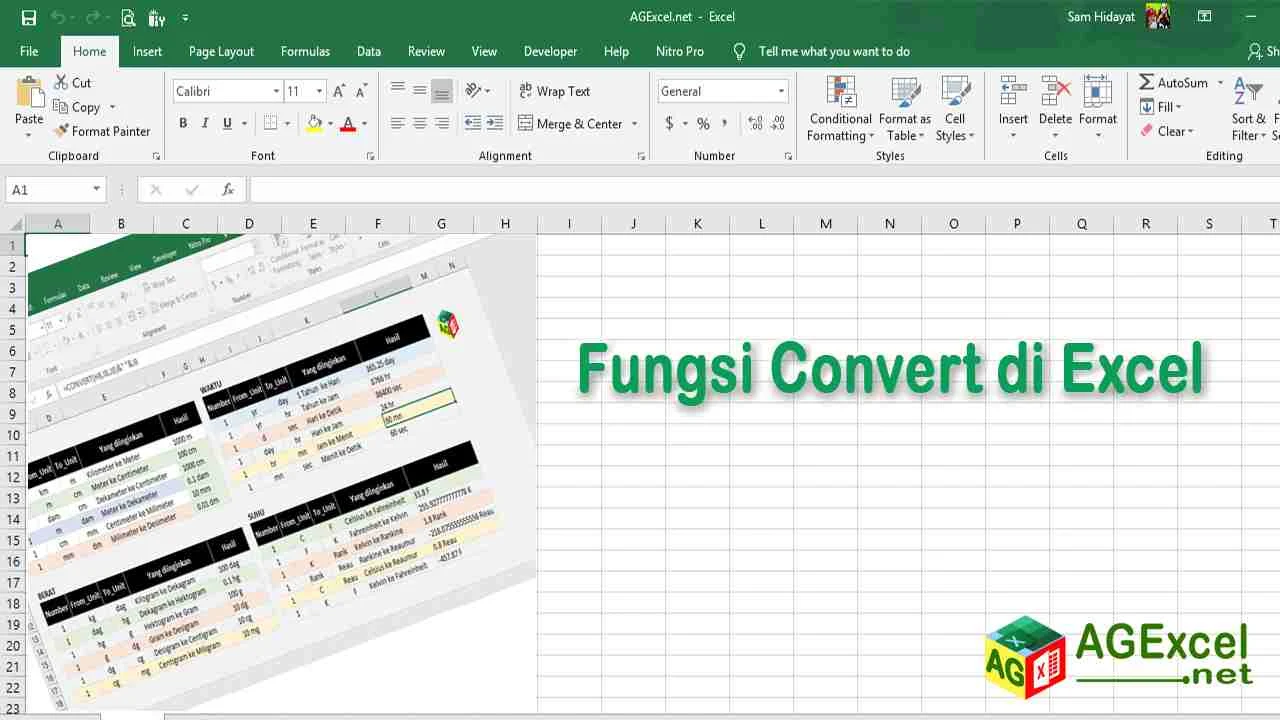The image size is (1280, 720).
Task: Click Decrease Indent icon
Action: click(473, 123)
